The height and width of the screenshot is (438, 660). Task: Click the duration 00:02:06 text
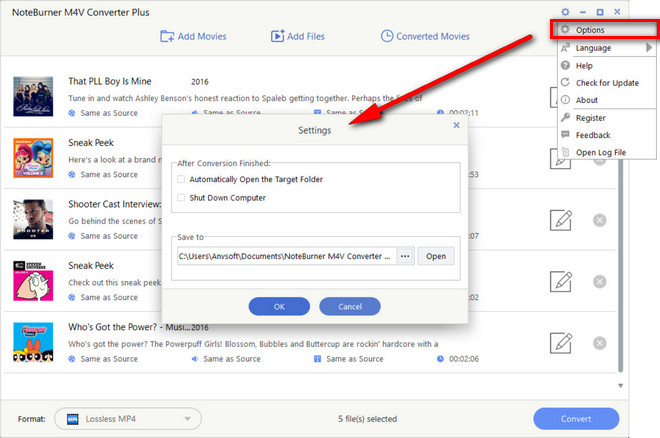(464, 359)
